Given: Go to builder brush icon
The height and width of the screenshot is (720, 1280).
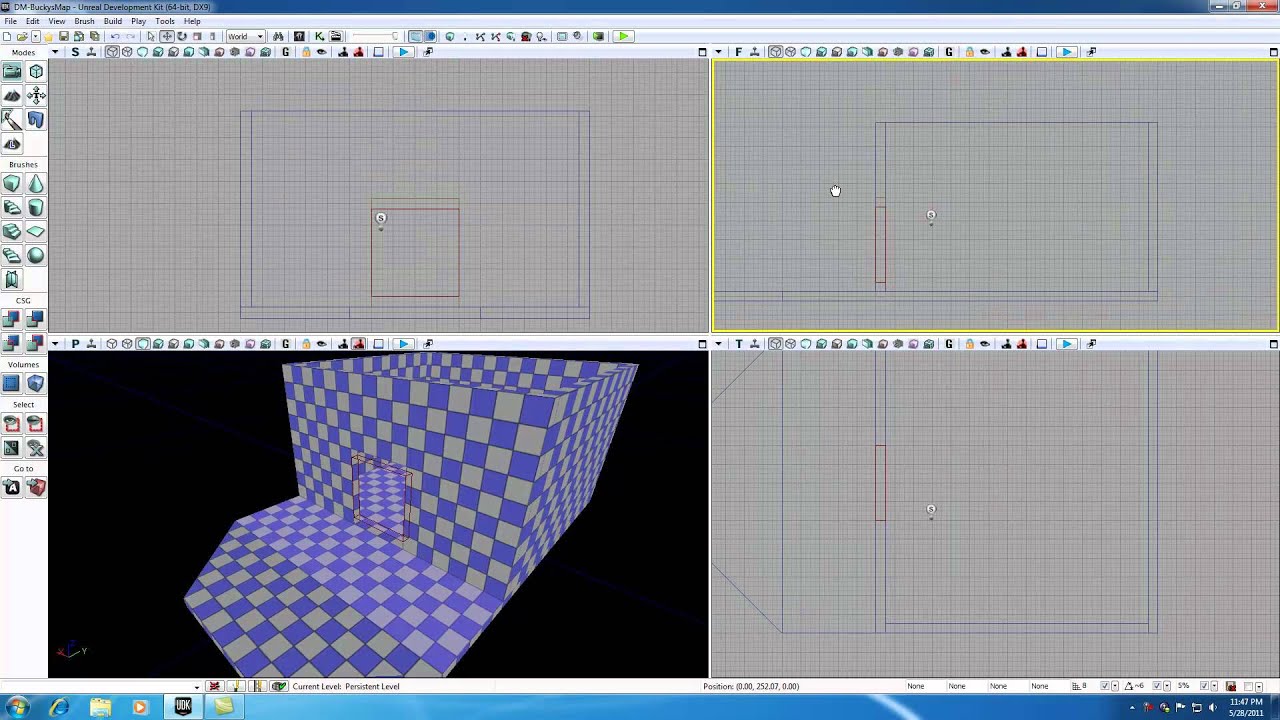Looking at the screenshot, I should point(36,487).
